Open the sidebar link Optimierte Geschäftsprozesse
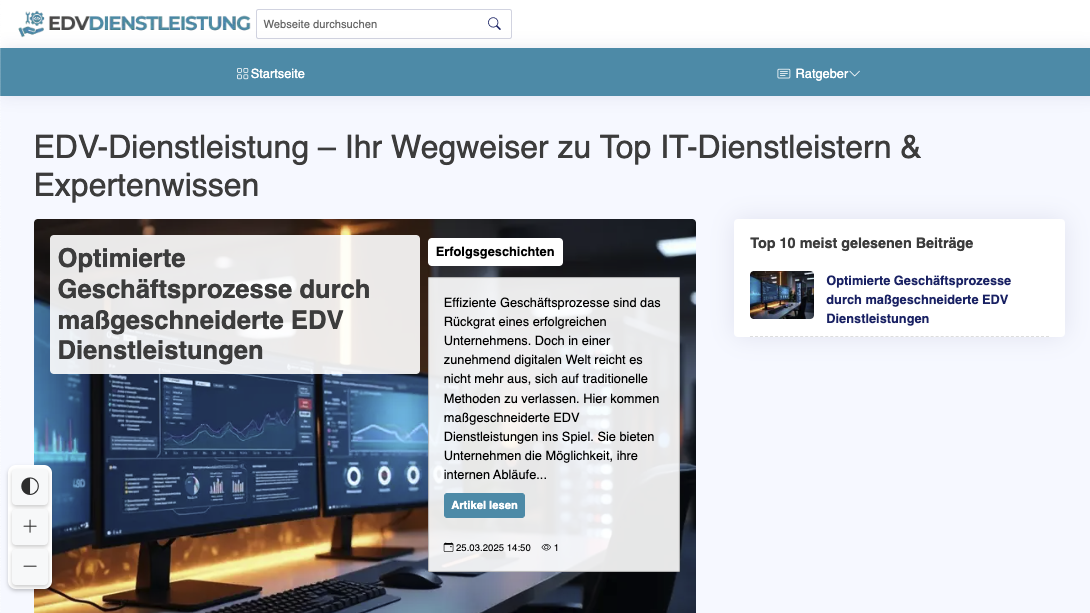1090x613 pixels. pyautogui.click(x=919, y=299)
